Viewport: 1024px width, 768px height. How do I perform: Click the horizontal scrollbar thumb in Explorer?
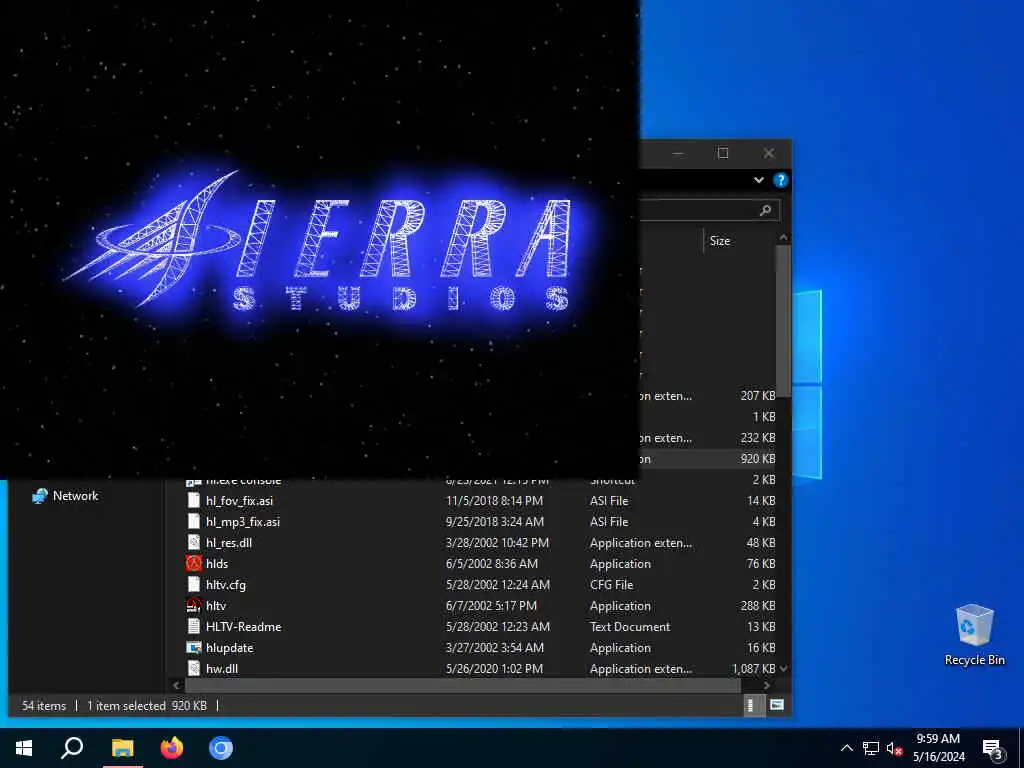pos(462,685)
